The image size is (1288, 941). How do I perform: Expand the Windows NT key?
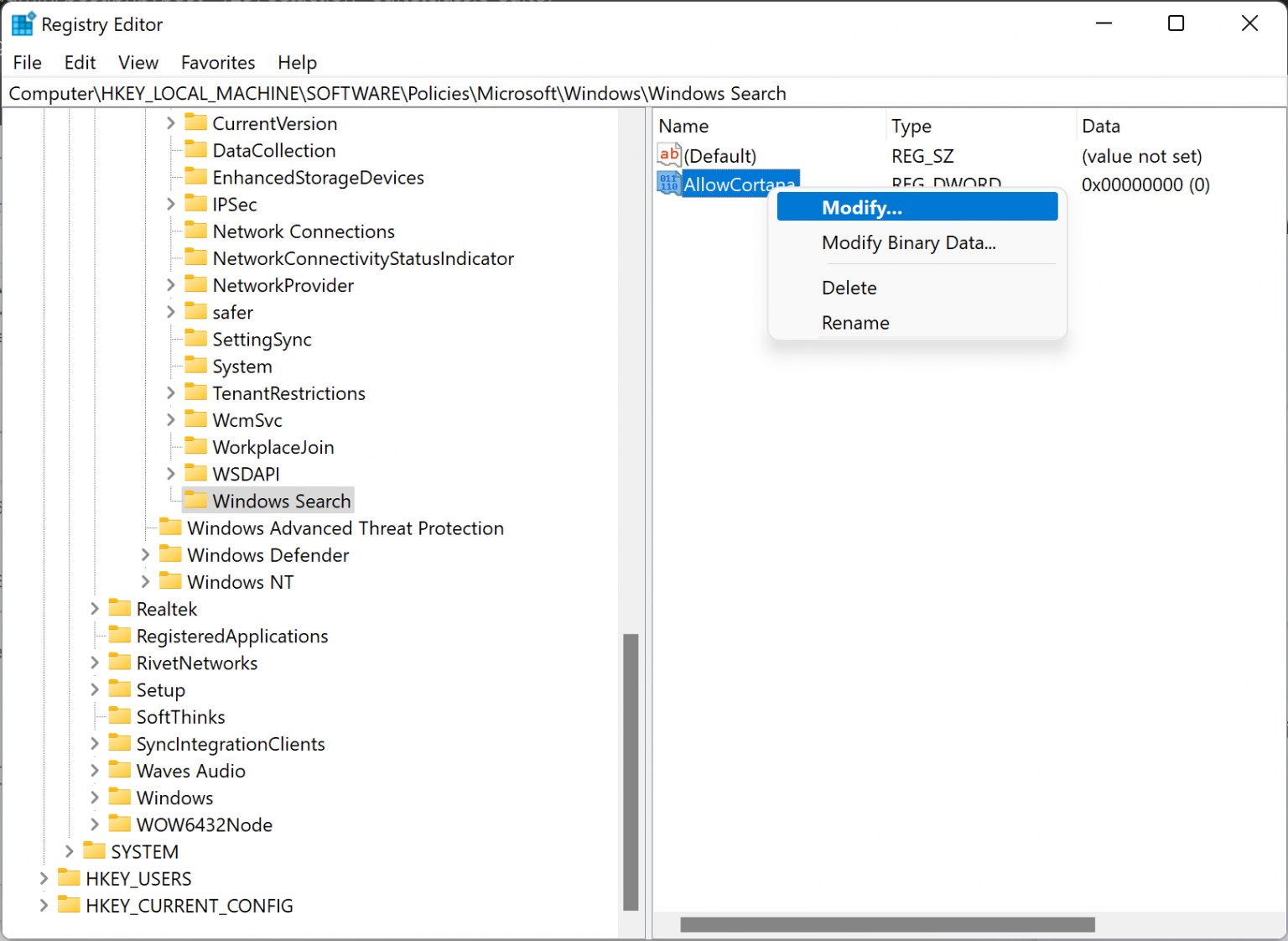pos(145,581)
